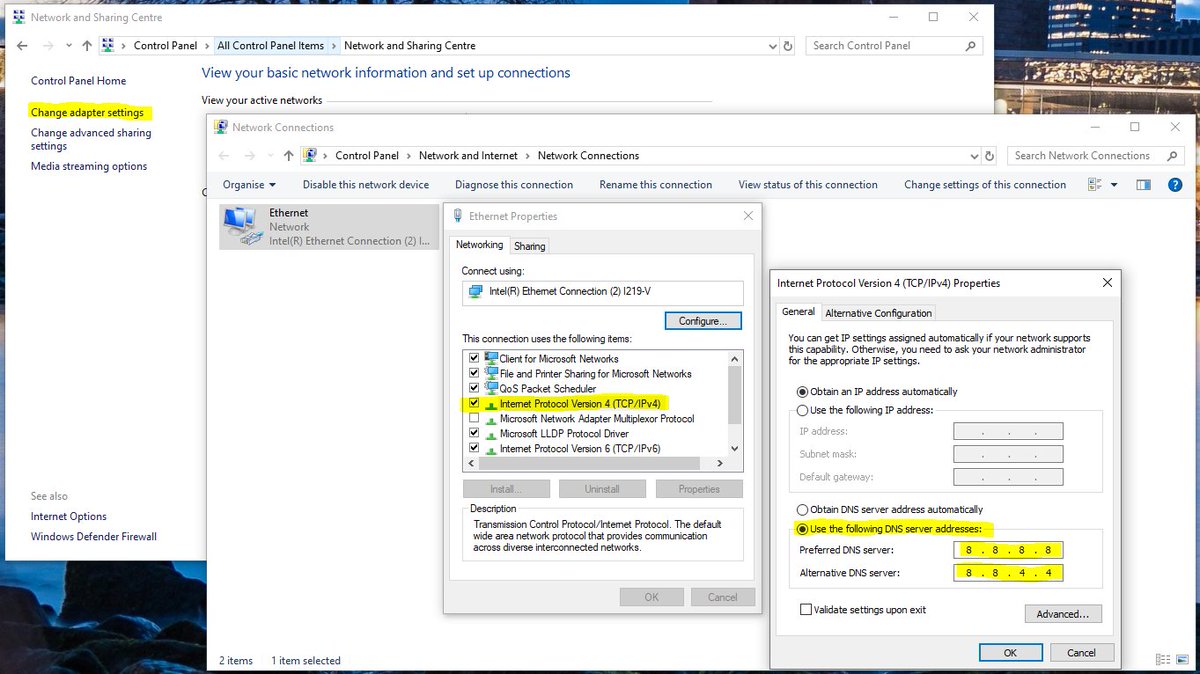This screenshot has height=674, width=1200.
Task: Select Obtain DNS server address automatically
Action: 803,509
